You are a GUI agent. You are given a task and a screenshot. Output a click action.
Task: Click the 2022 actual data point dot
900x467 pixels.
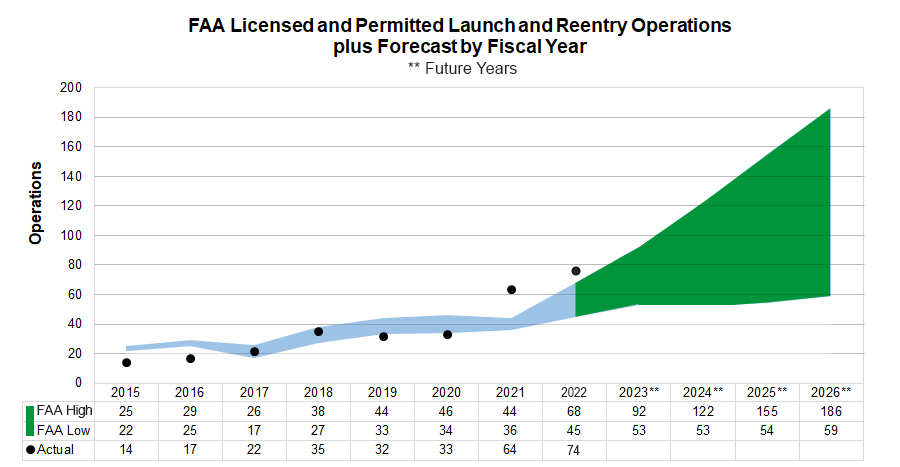point(576,271)
